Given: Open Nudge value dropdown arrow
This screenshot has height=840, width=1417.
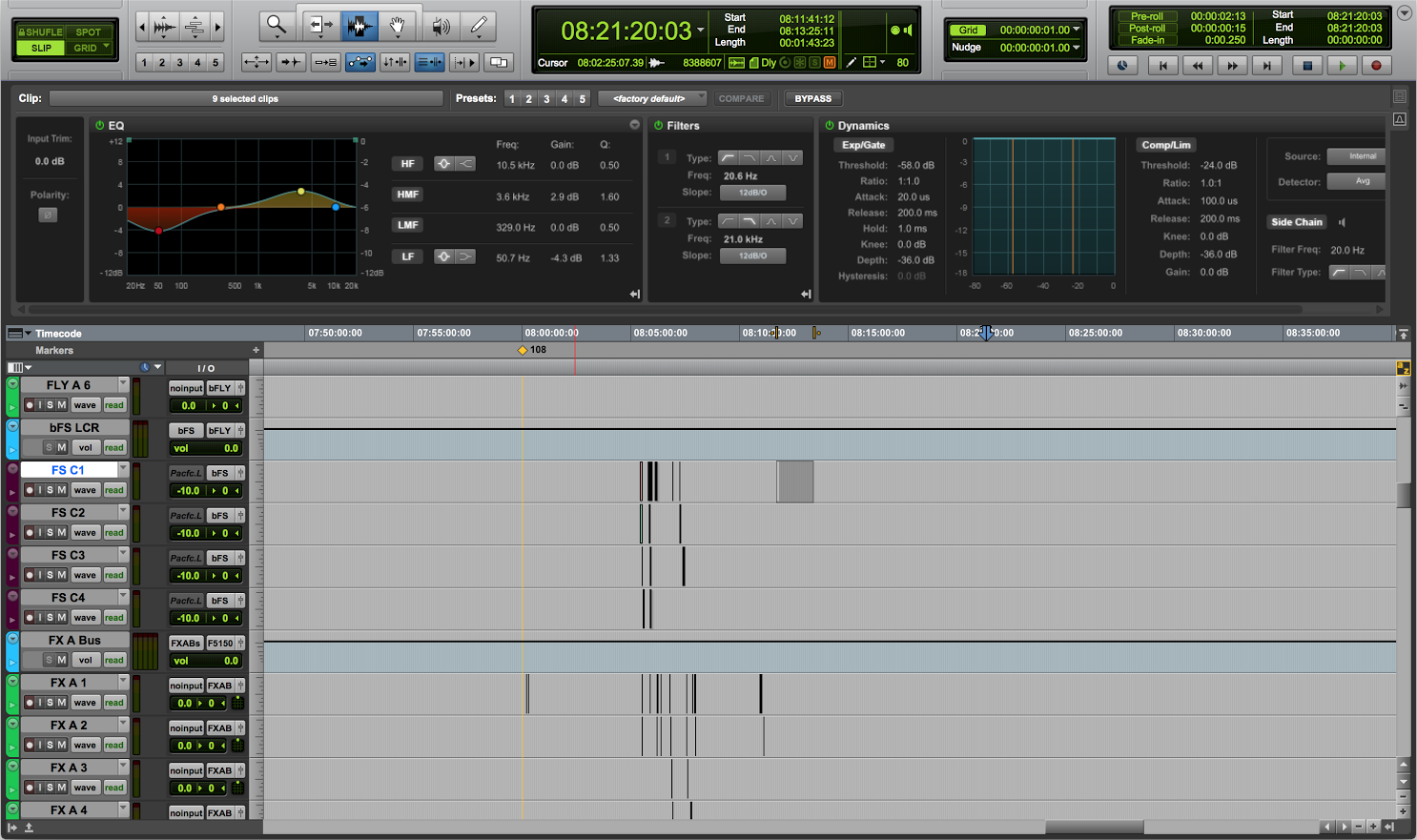Looking at the screenshot, I should click(1077, 47).
